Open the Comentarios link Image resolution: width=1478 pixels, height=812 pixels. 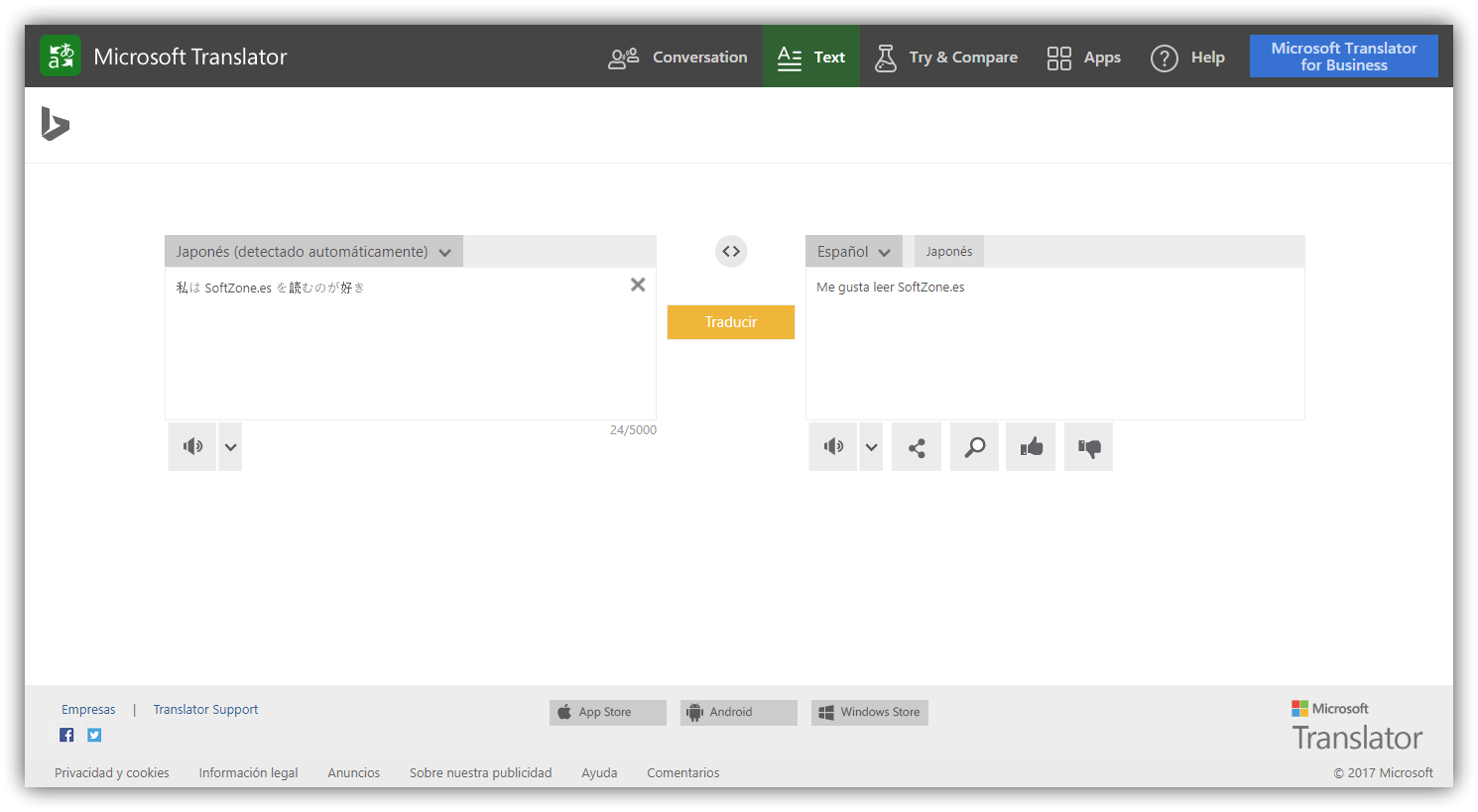[683, 773]
